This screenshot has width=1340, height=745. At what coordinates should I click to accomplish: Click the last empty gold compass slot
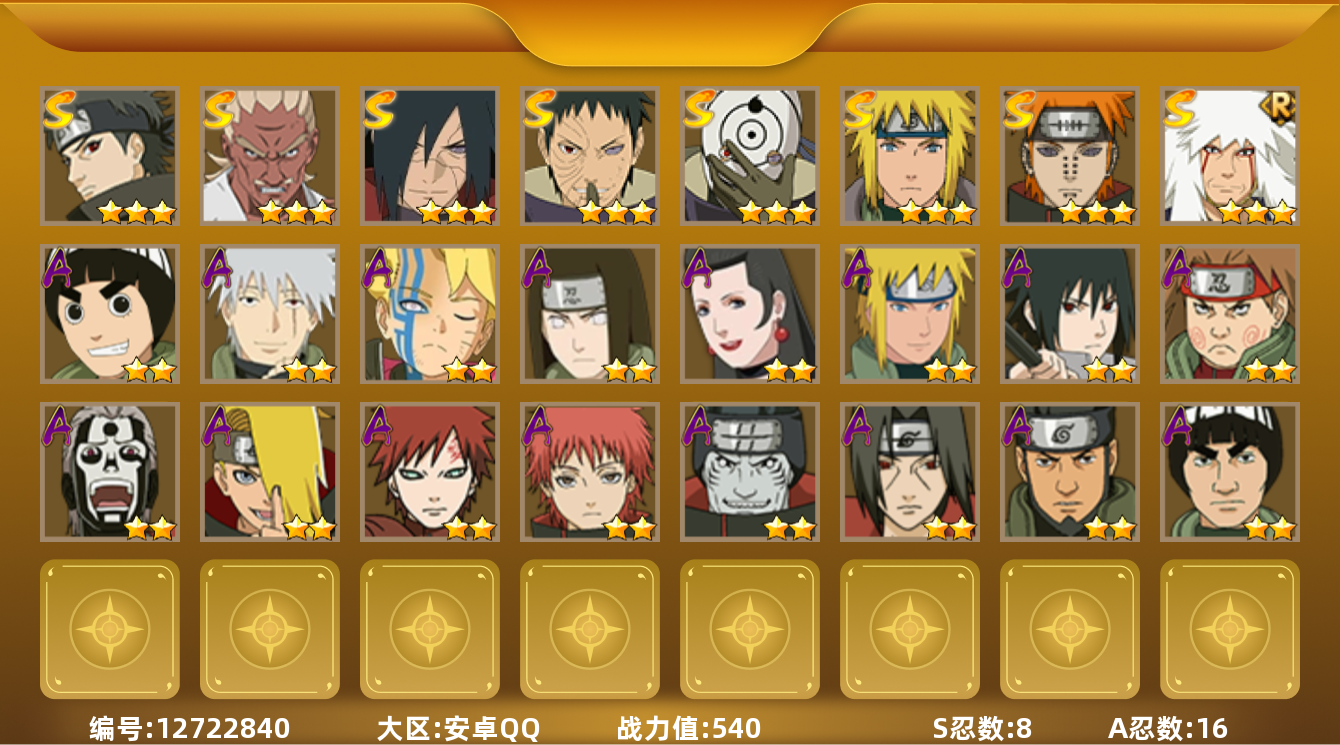pyautogui.click(x=1230, y=629)
